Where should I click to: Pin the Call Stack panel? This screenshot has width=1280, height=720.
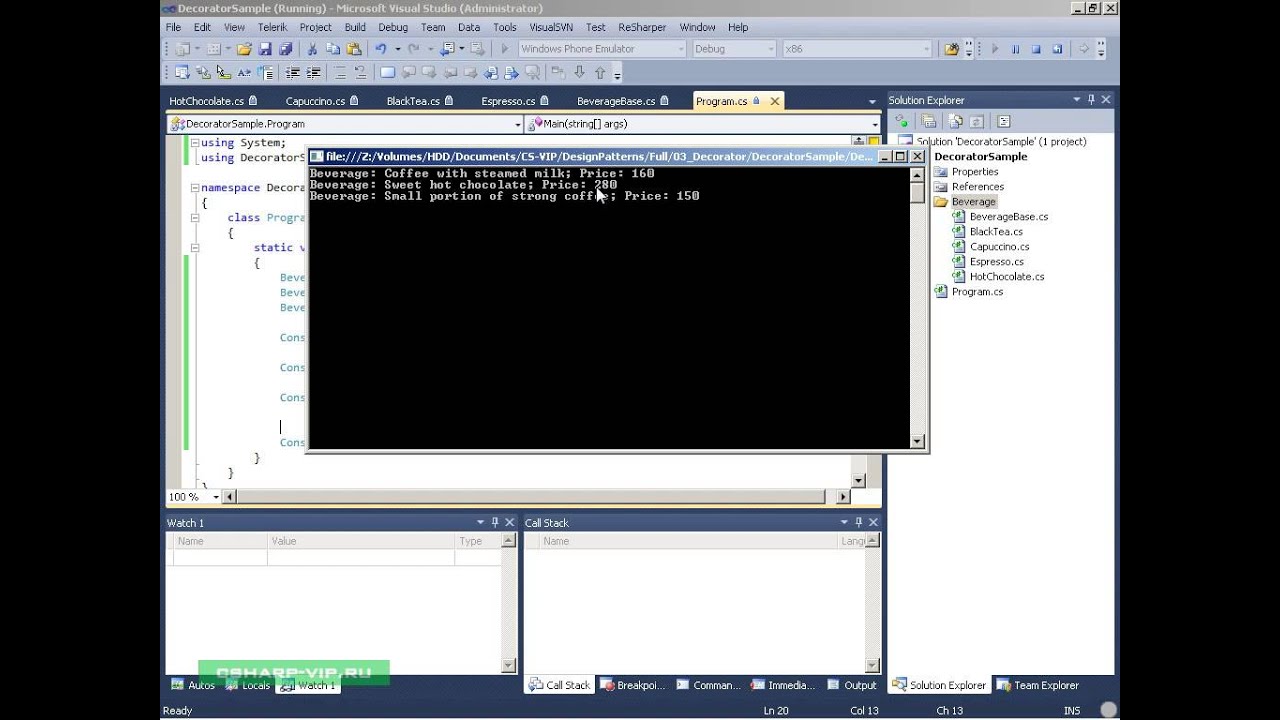pos(860,522)
